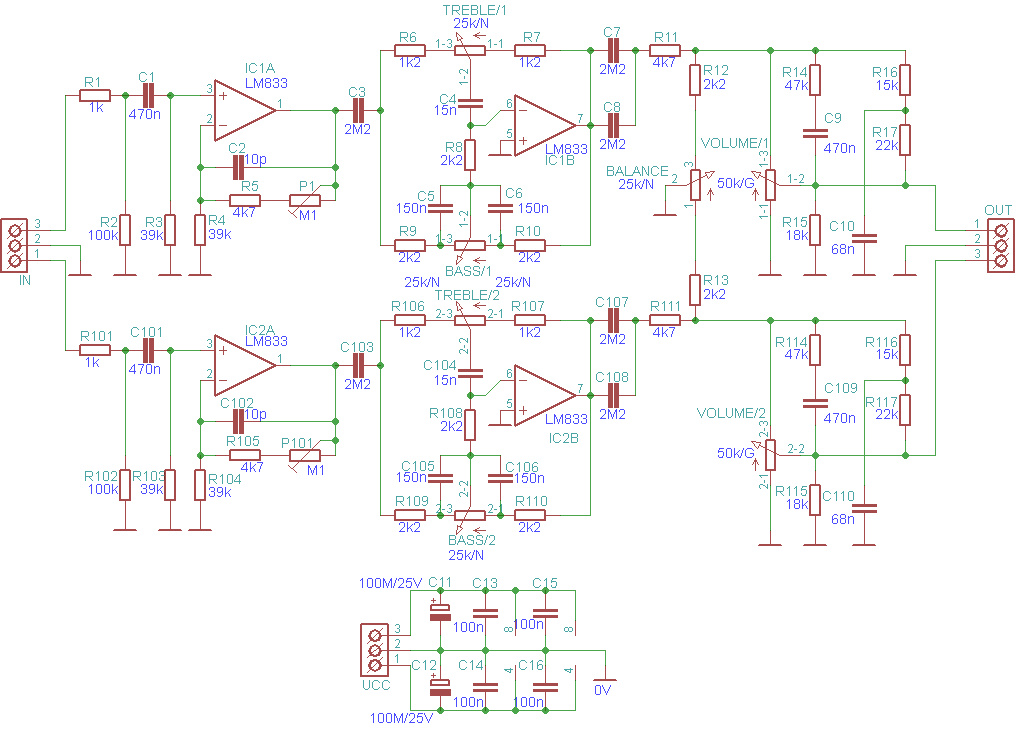
Task: Click resistor R2 symbol
Action: (125, 230)
